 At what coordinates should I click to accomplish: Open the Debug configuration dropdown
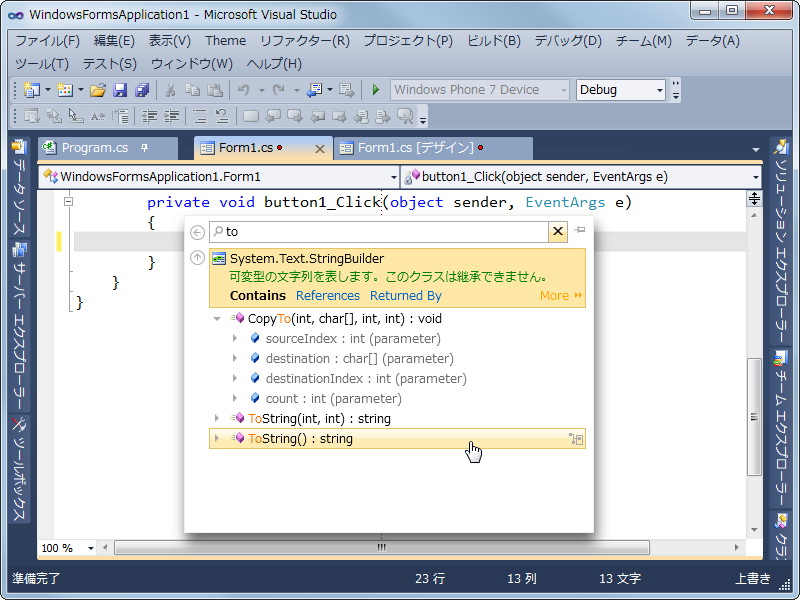pyautogui.click(x=660, y=90)
